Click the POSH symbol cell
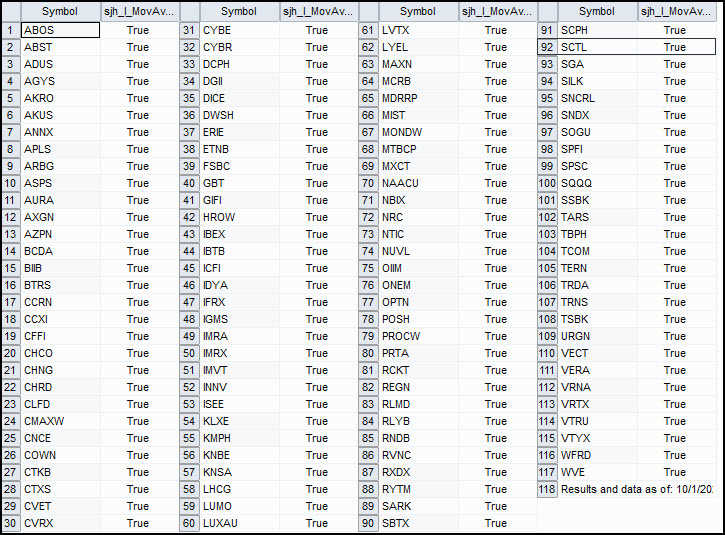The image size is (725, 535). (x=418, y=319)
